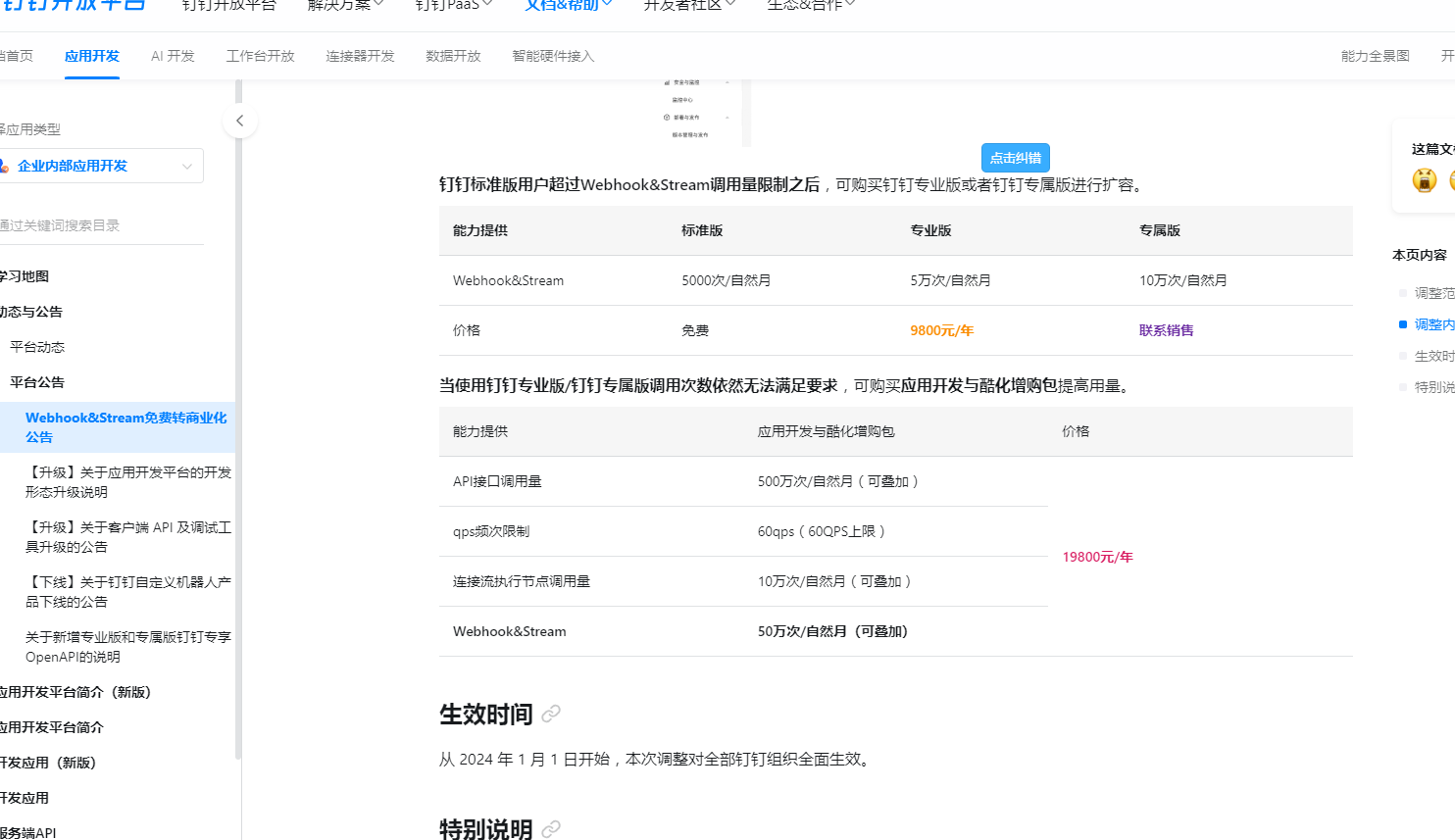The image size is (1455, 840).
Task: Open 应用开发平台简介 without 新版 in sidebar
Action: [52, 727]
